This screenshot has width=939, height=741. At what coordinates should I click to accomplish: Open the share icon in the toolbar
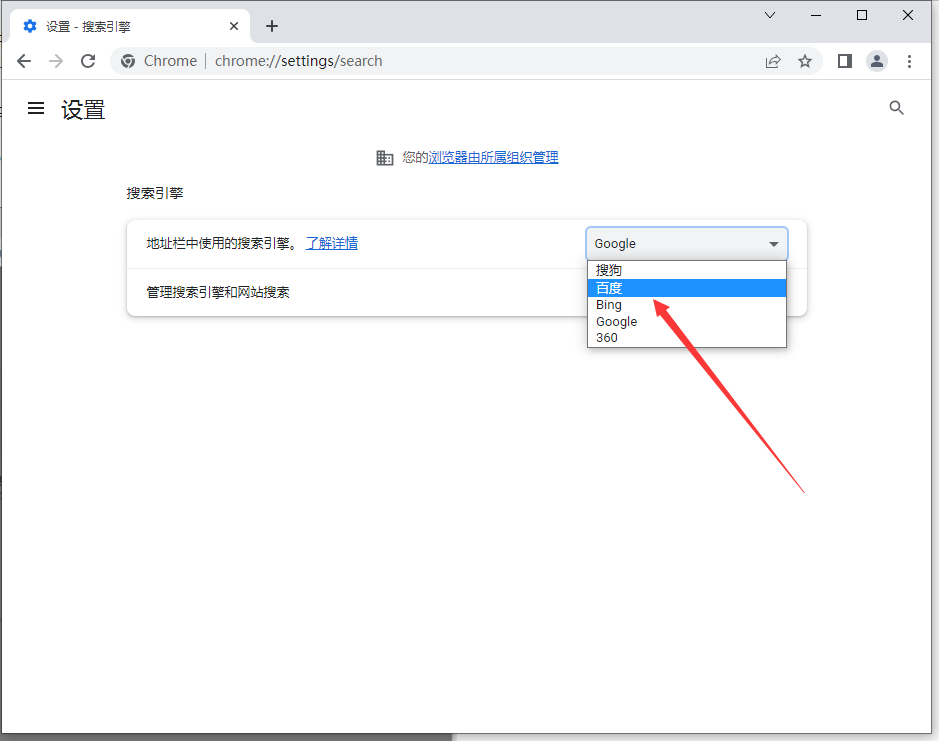[773, 61]
